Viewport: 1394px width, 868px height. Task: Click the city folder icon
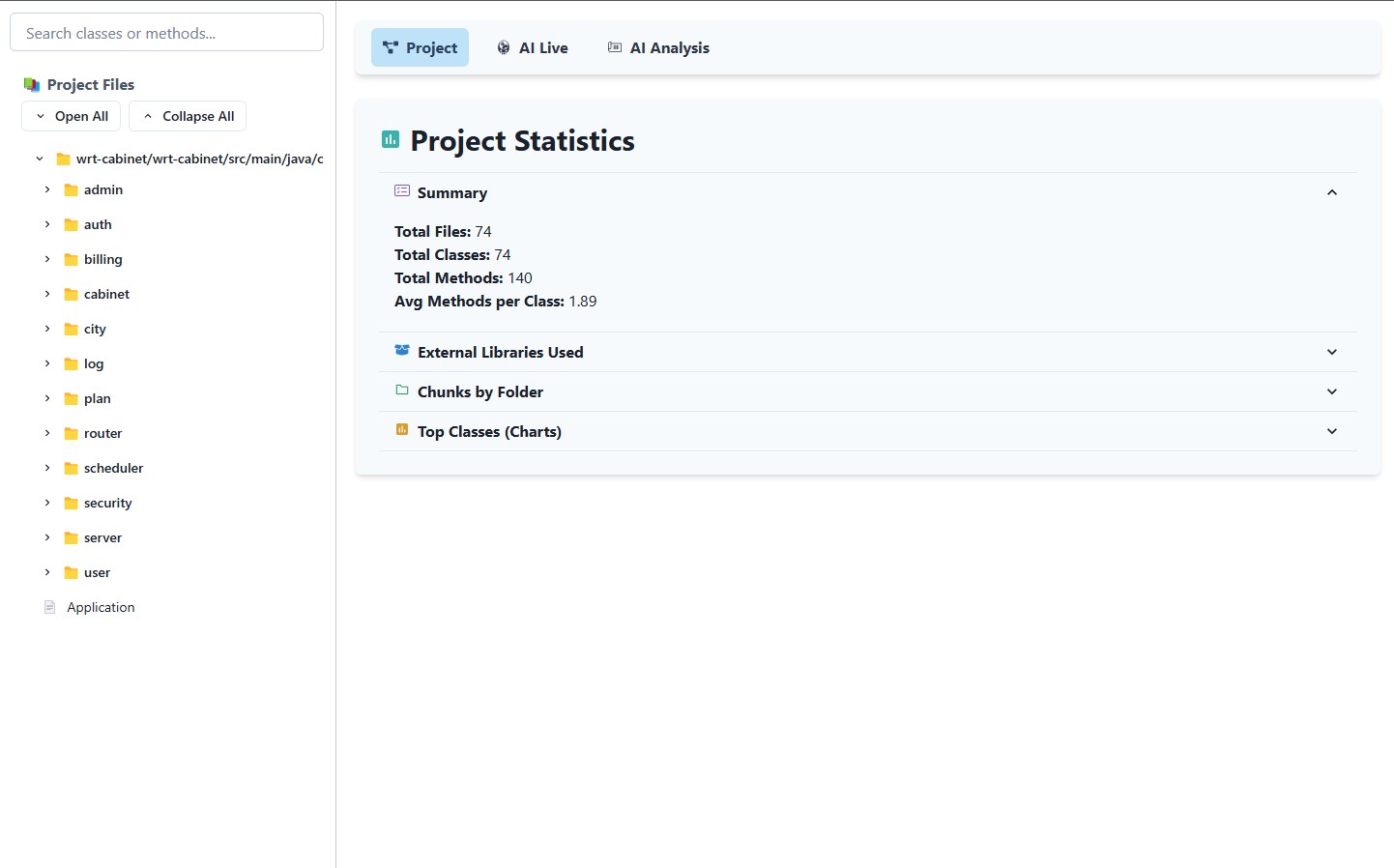(x=71, y=330)
